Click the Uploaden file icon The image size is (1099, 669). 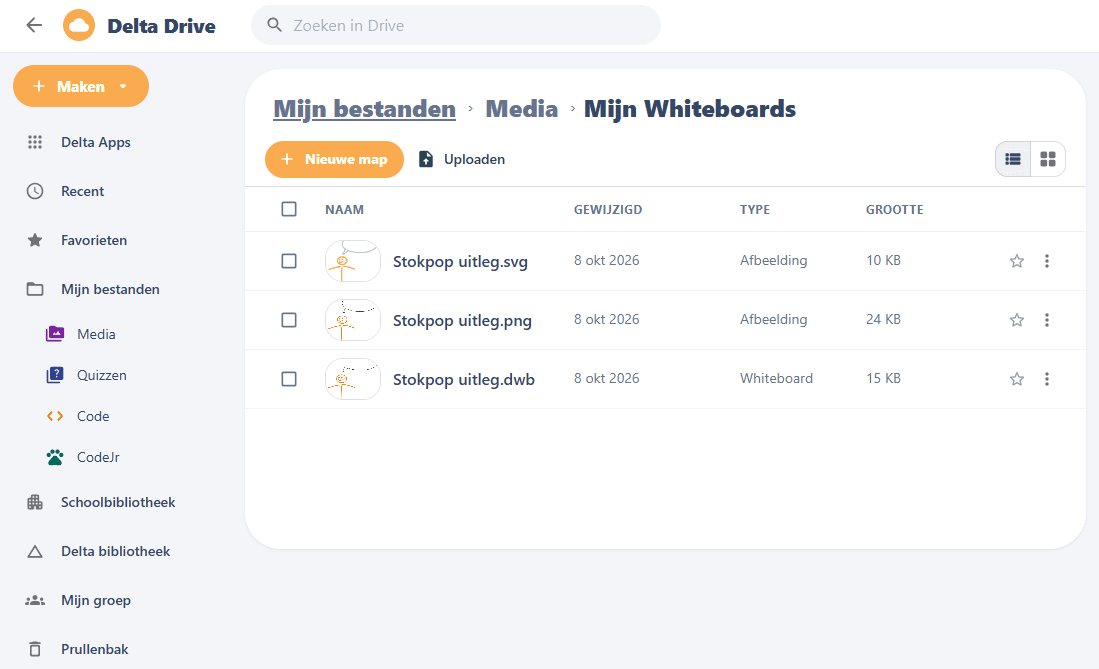click(425, 159)
